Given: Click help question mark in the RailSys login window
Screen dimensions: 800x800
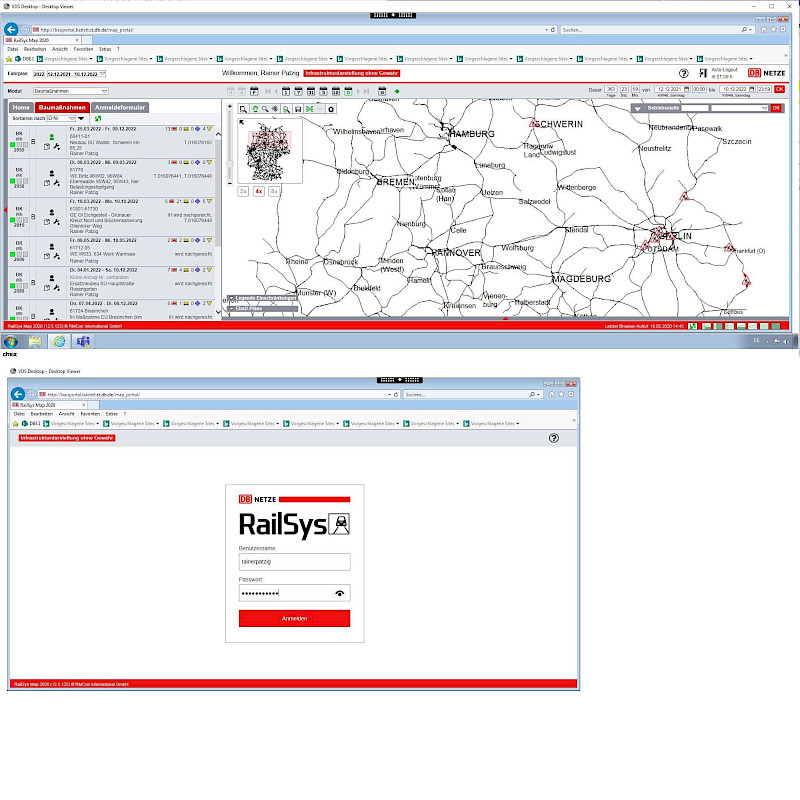Looking at the screenshot, I should [x=554, y=438].
